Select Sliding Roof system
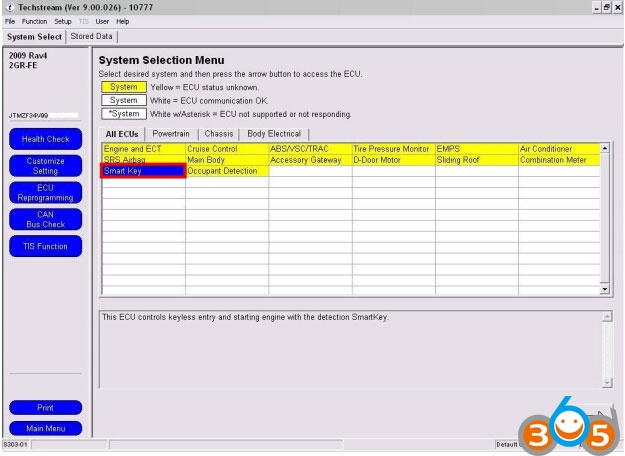 tap(477, 160)
